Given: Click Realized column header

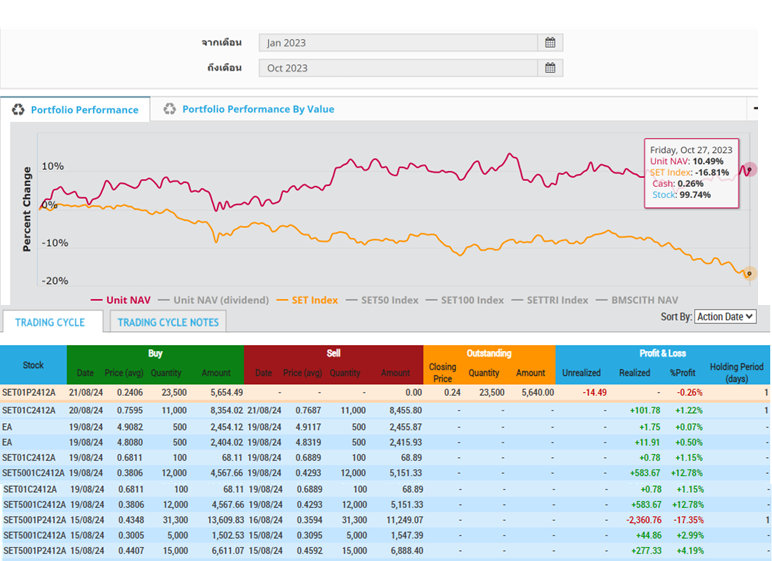Looking at the screenshot, I should coord(634,373).
